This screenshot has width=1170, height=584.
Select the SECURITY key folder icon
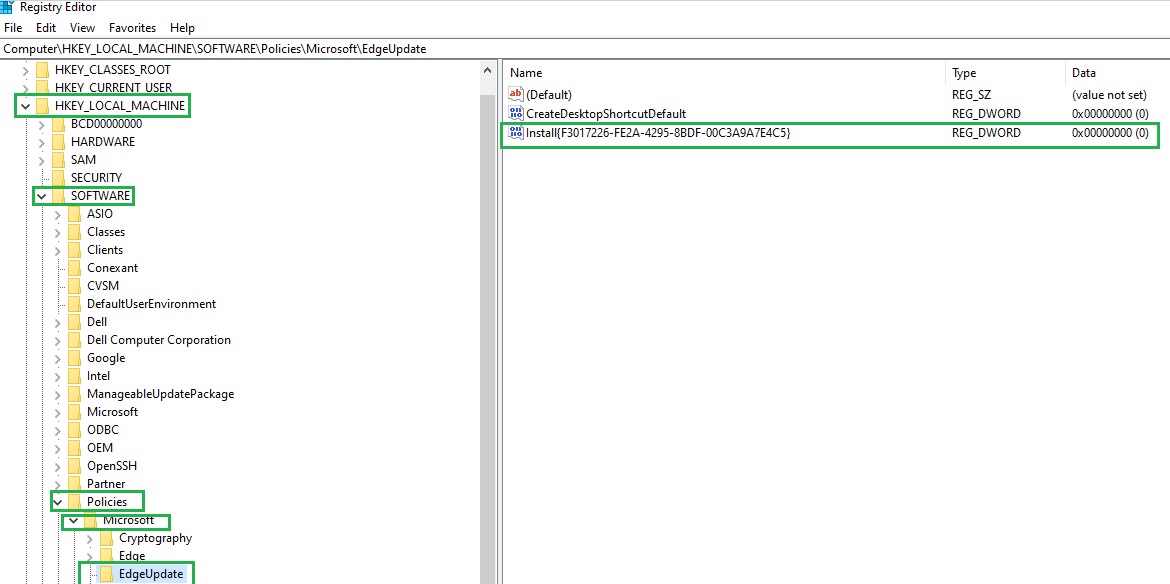click(58, 178)
